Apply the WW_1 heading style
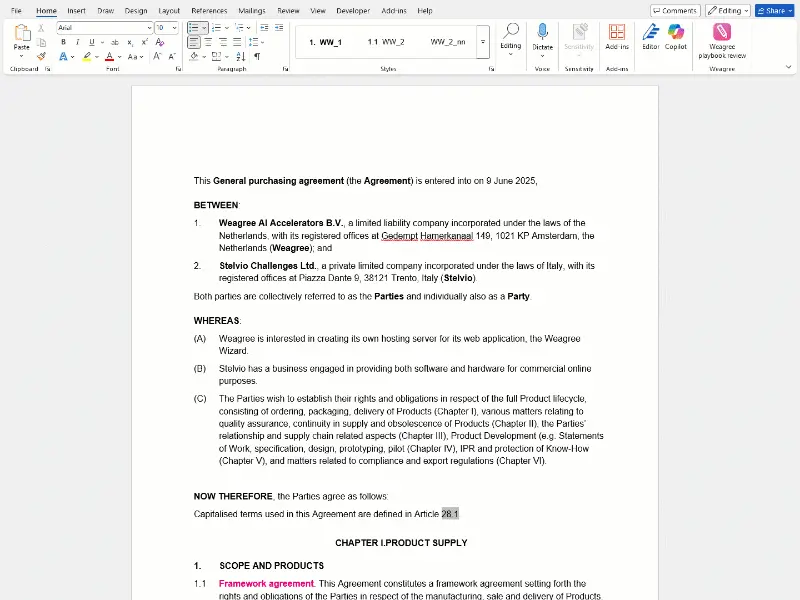 [326, 42]
